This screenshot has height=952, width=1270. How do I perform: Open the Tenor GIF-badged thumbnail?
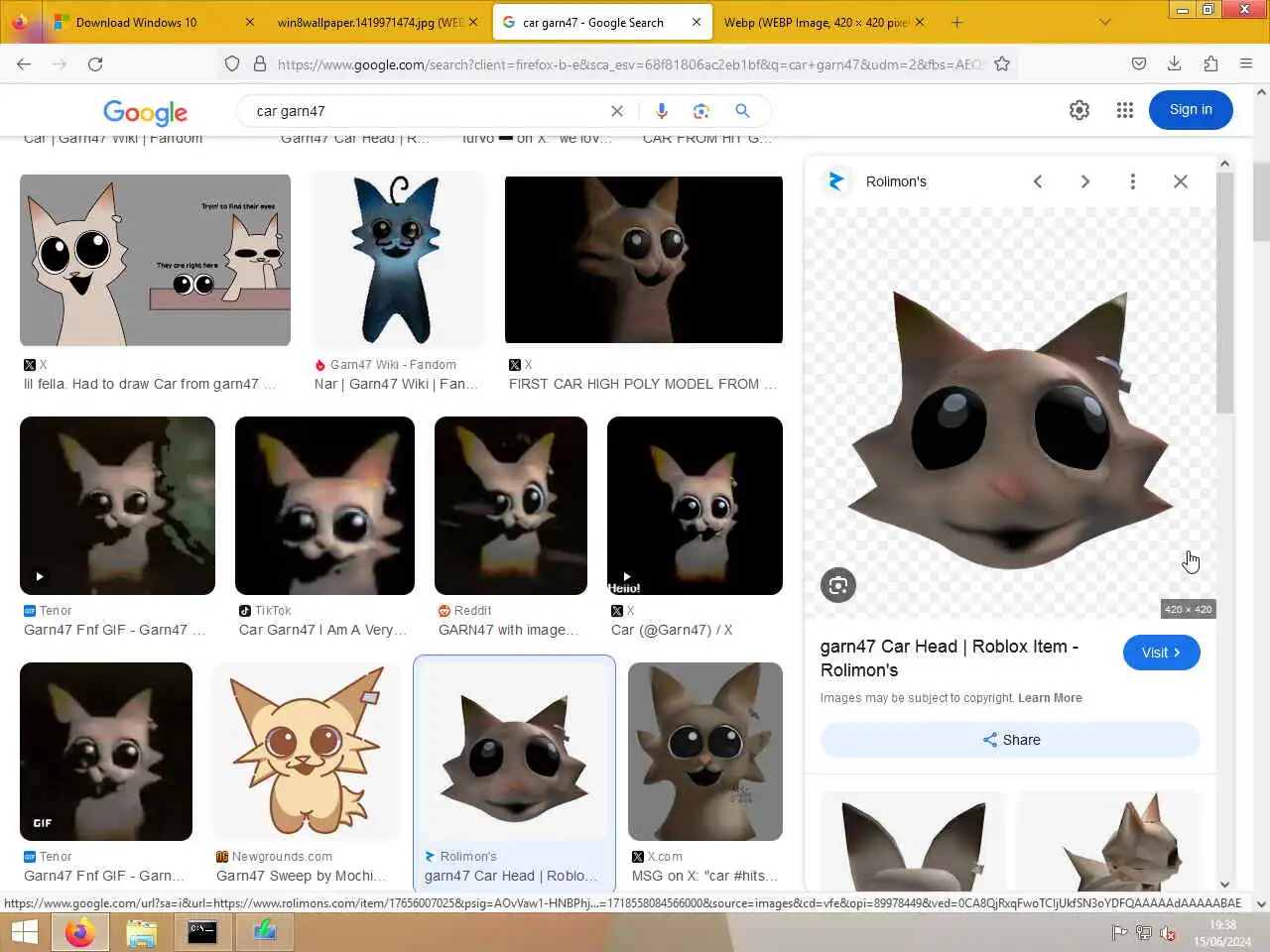106,752
